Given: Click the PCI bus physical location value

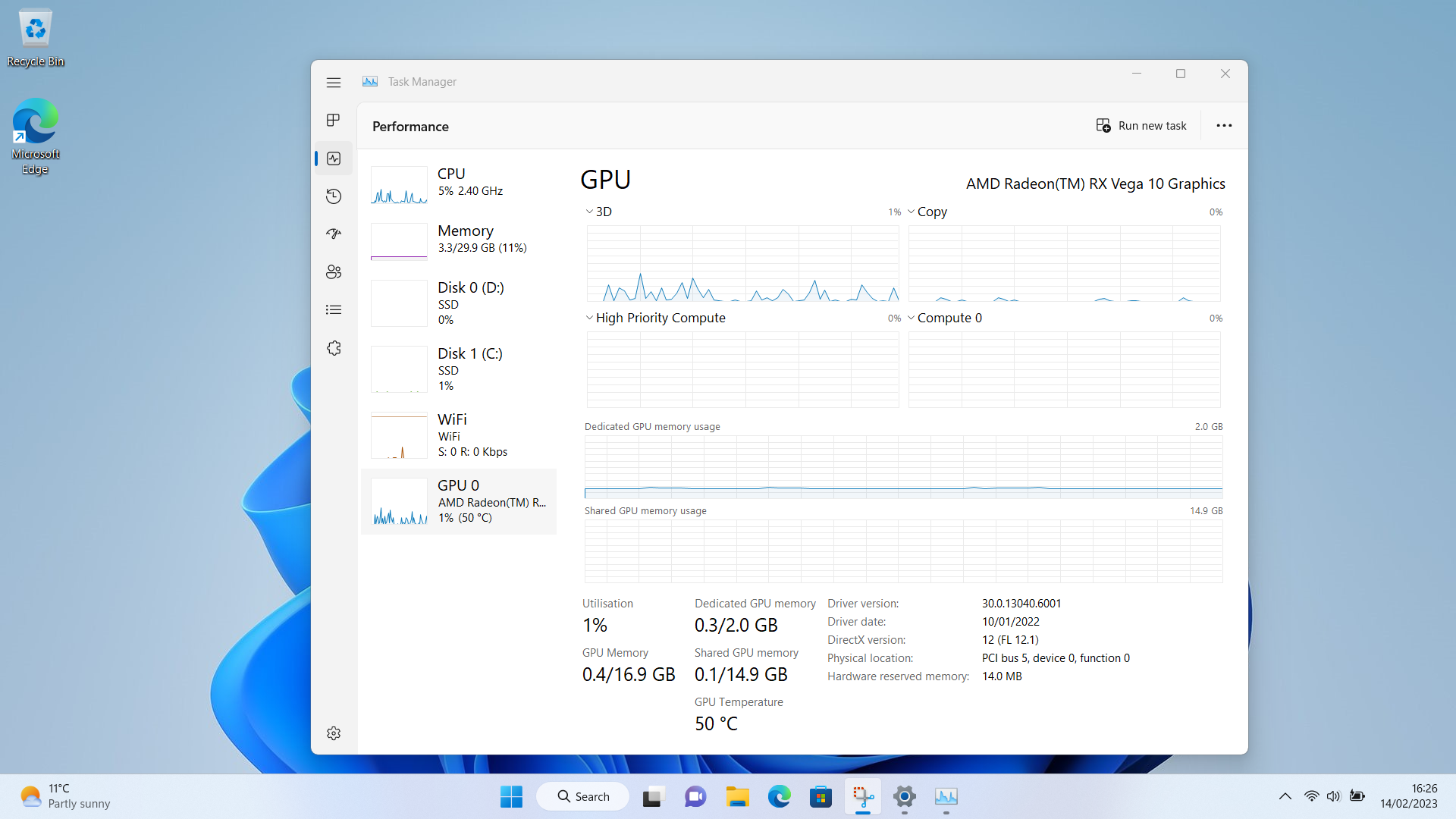Looking at the screenshot, I should [1056, 658].
